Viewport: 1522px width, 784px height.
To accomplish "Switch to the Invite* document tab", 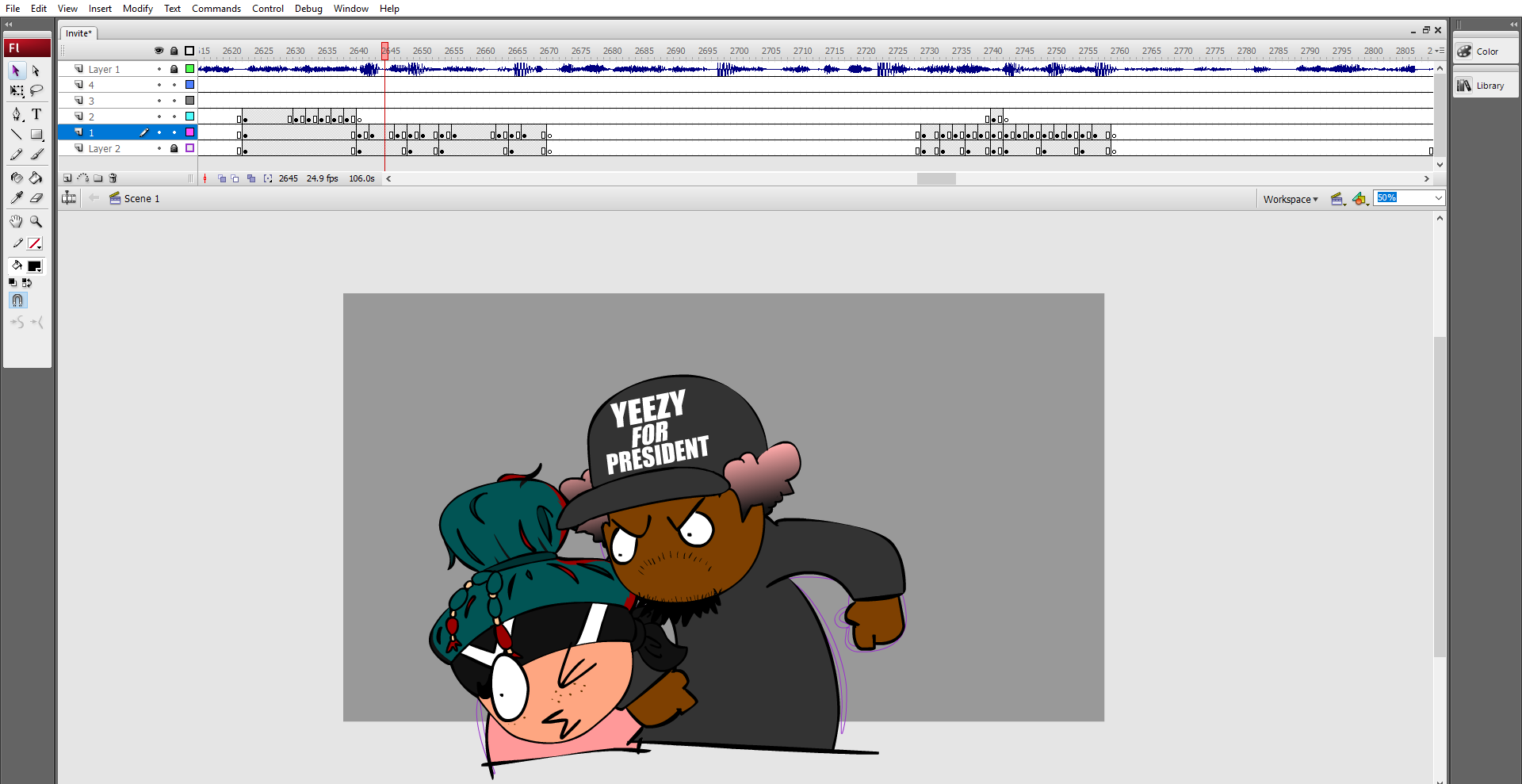I will point(78,33).
